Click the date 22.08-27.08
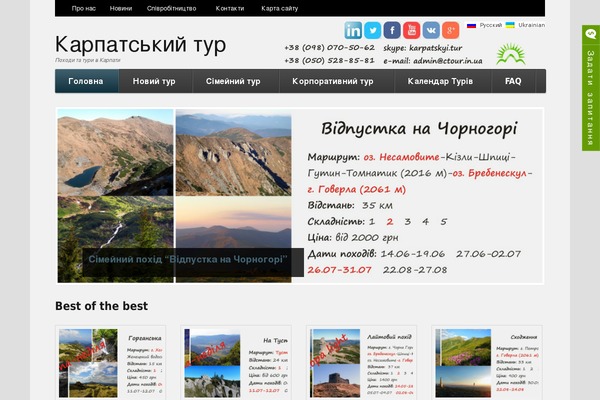 tap(415, 270)
